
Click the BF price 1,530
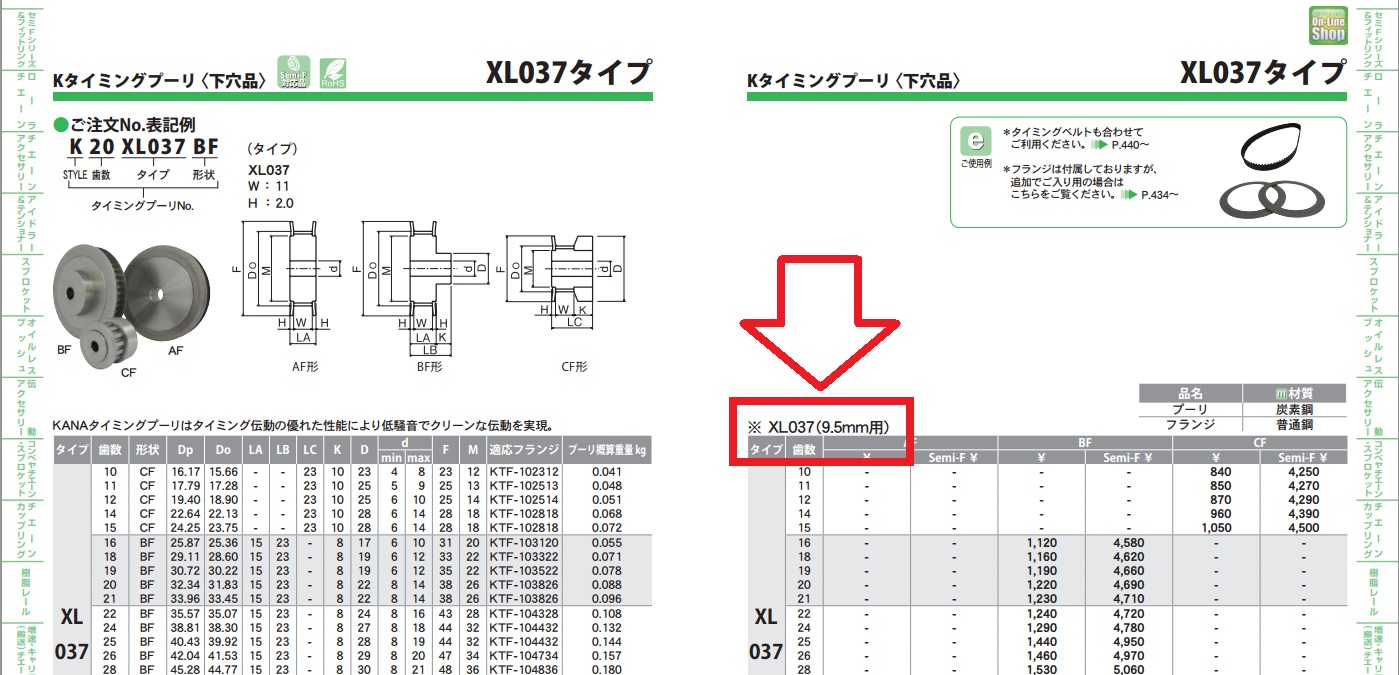click(1041, 669)
